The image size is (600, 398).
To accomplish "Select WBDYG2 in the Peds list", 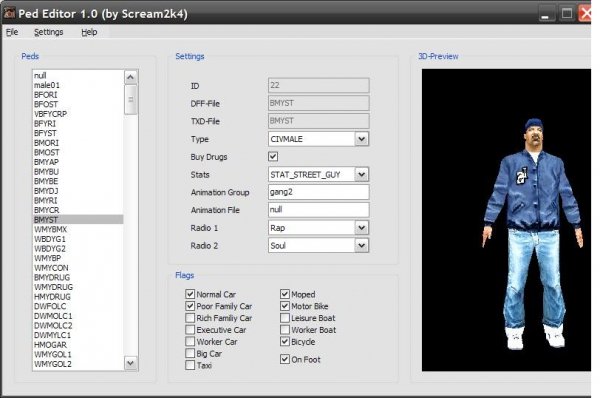I will coord(78,248).
